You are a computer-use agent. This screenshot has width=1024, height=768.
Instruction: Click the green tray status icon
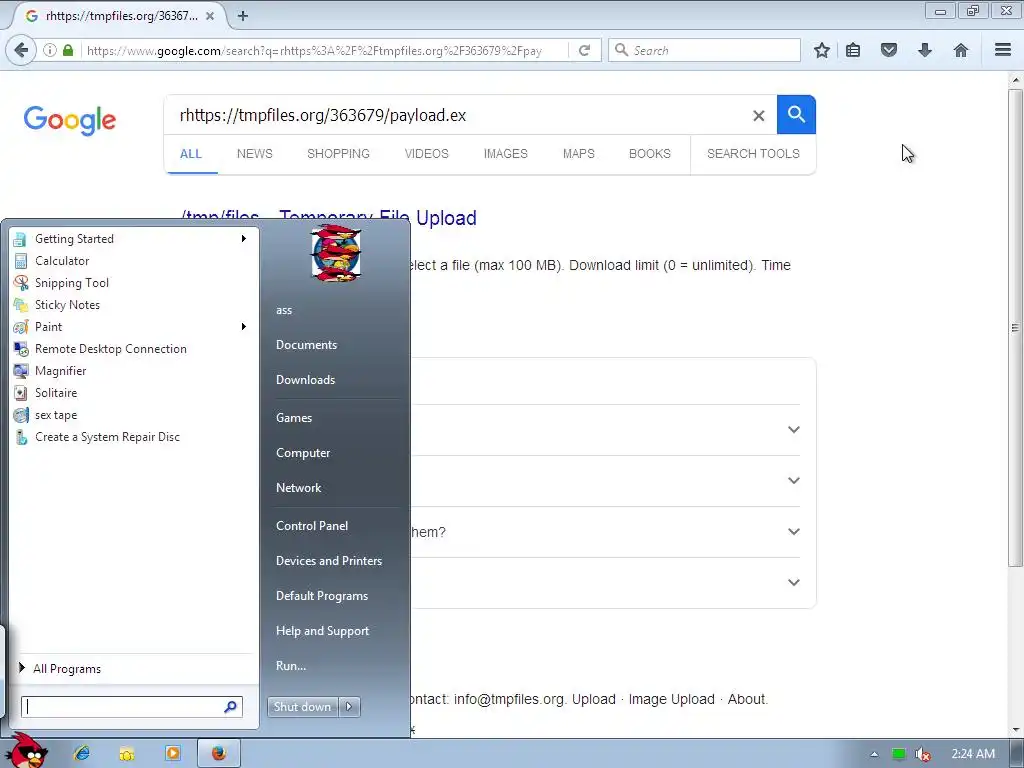[x=899, y=754]
